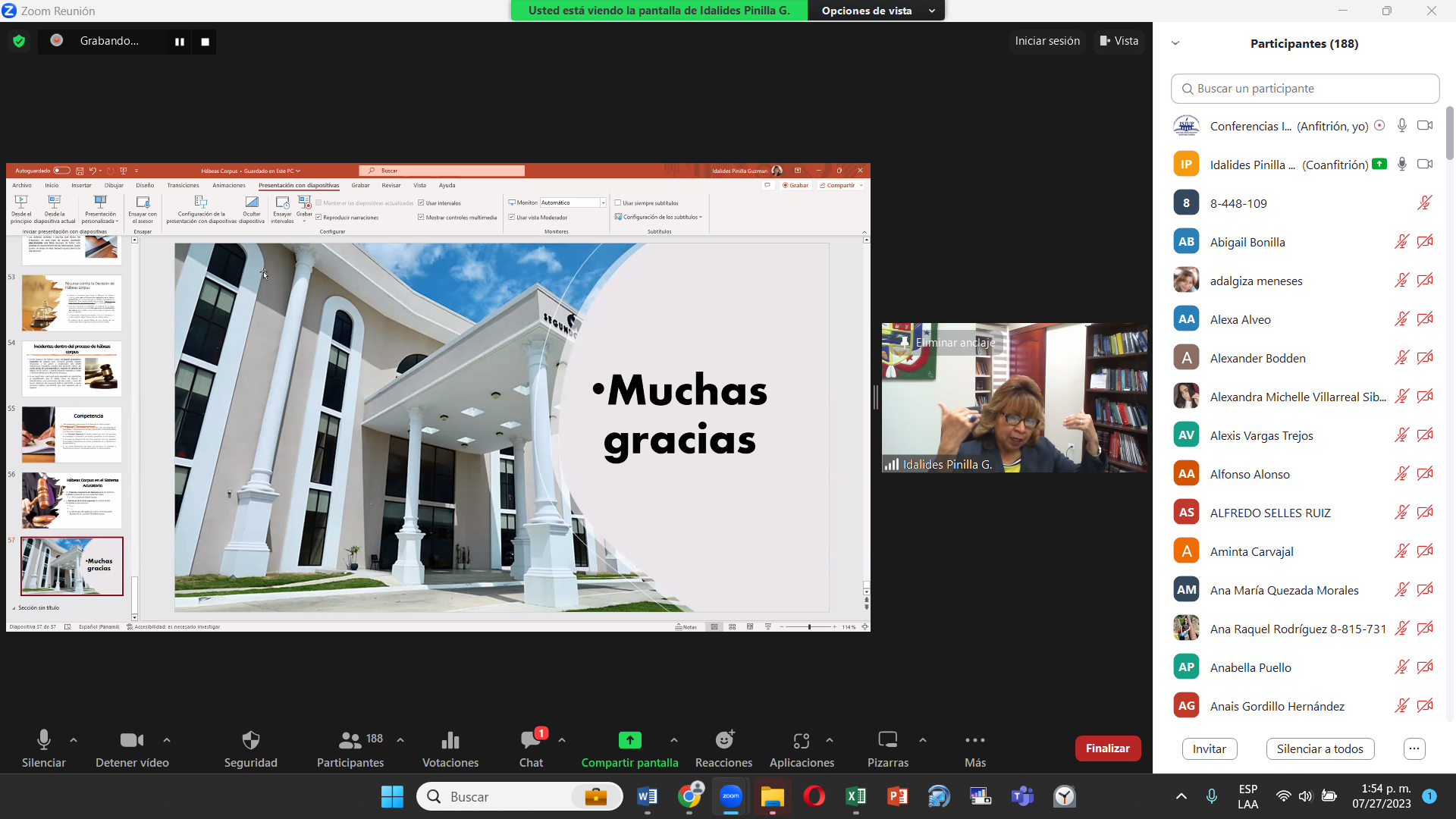Image resolution: width=1456 pixels, height=819 pixels.
Task: Open Opera browser from taskbar
Action: (814, 796)
